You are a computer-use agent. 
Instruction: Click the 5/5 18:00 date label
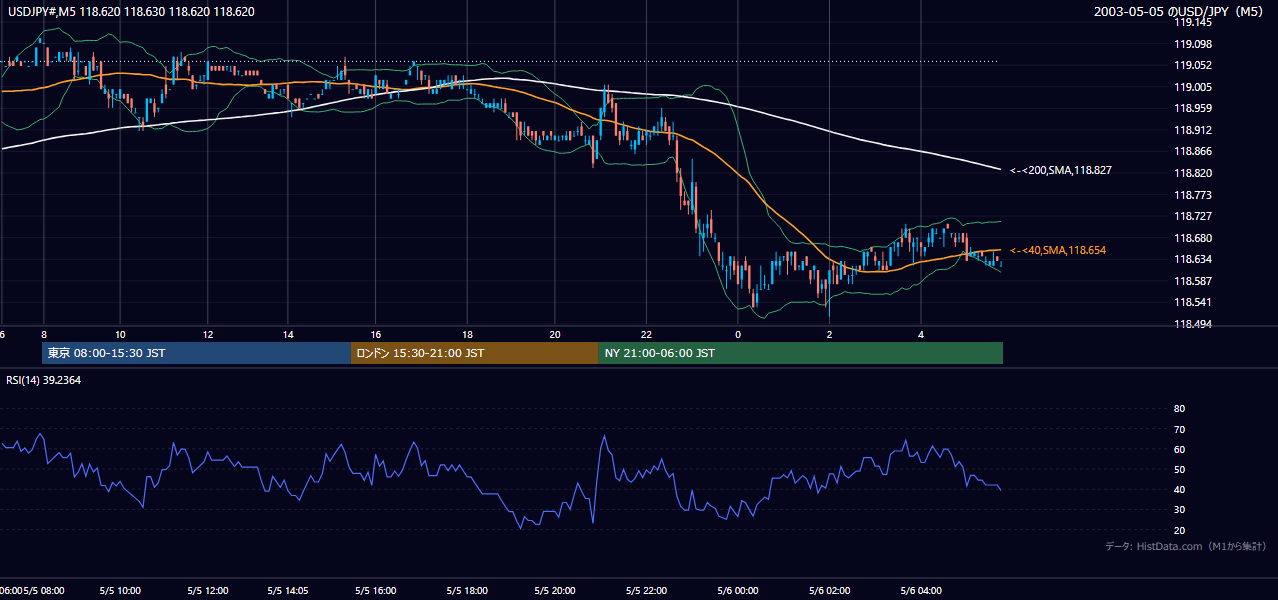467,591
